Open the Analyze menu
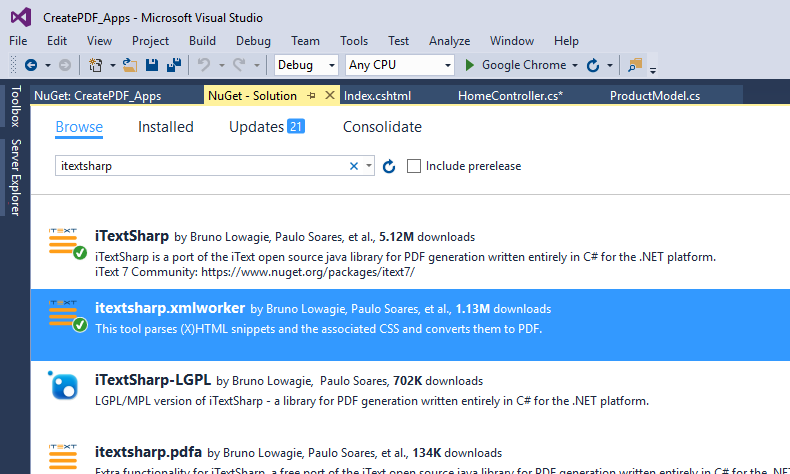 (x=449, y=41)
